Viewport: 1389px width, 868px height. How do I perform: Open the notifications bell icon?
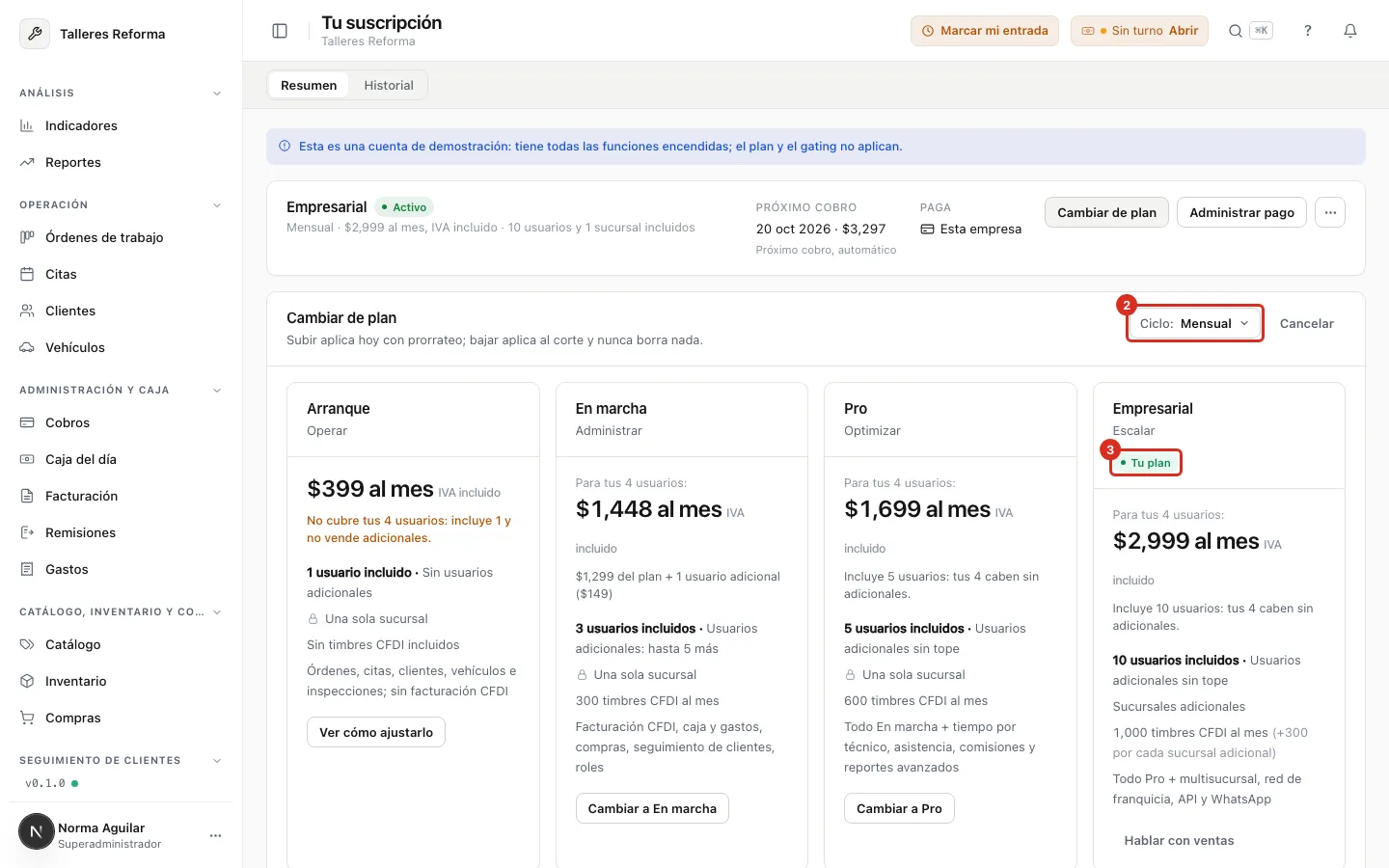point(1350,31)
